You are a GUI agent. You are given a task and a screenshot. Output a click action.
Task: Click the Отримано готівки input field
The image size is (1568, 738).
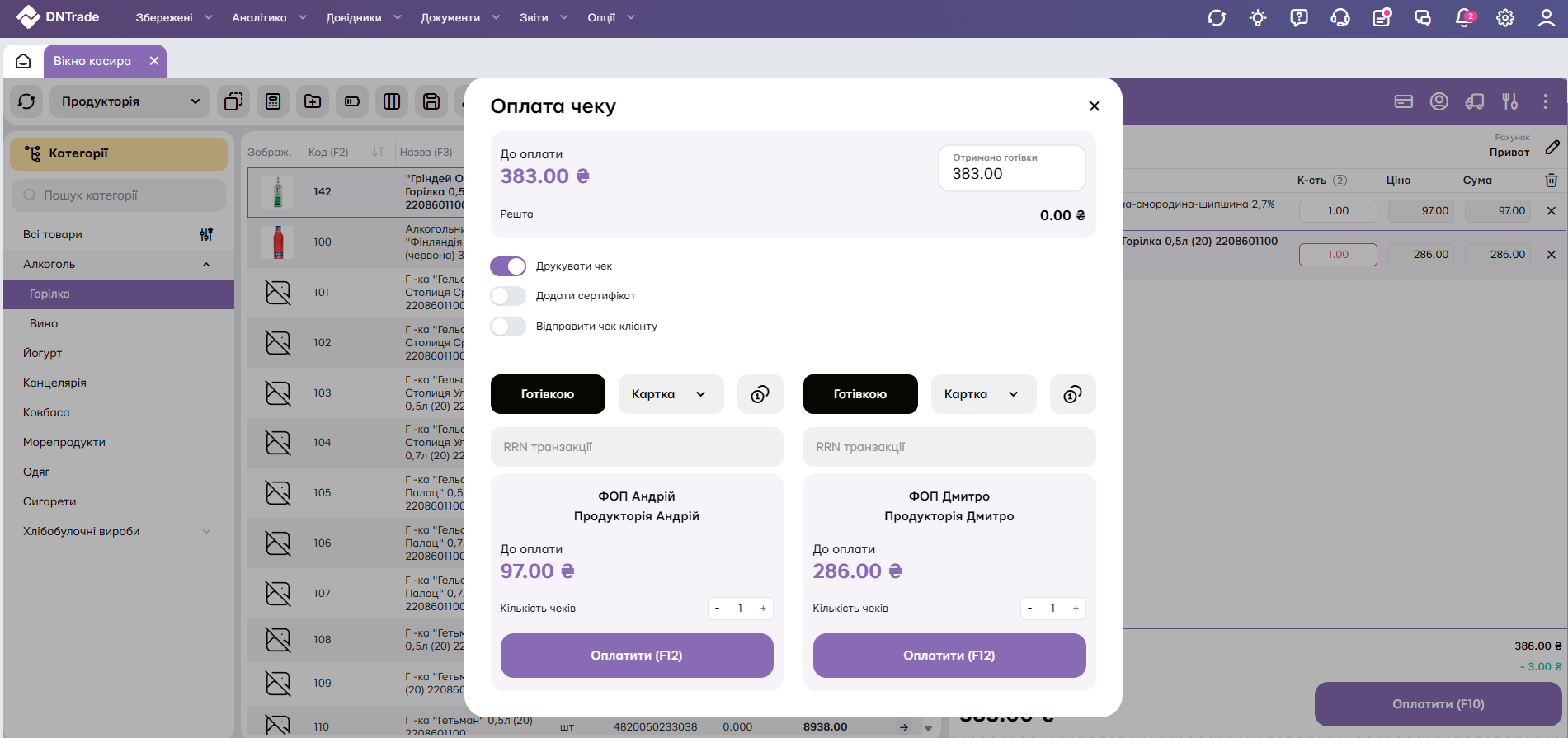(x=1011, y=174)
